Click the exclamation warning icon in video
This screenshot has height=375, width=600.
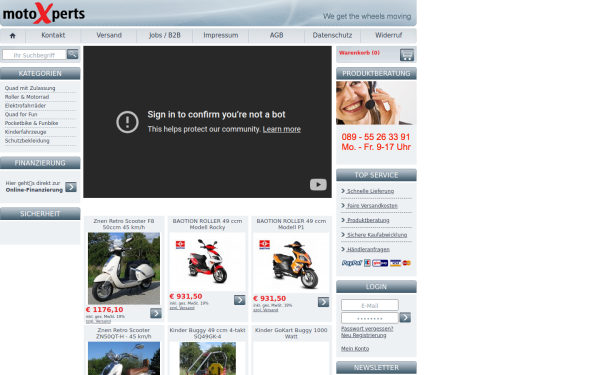127,122
